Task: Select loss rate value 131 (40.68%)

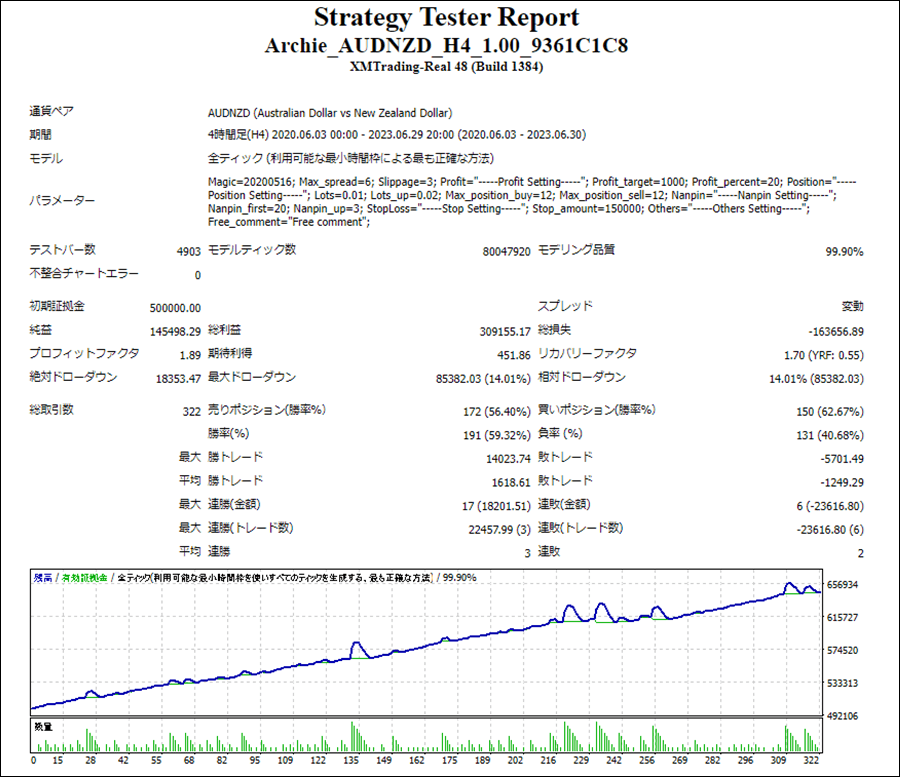Action: point(829,435)
